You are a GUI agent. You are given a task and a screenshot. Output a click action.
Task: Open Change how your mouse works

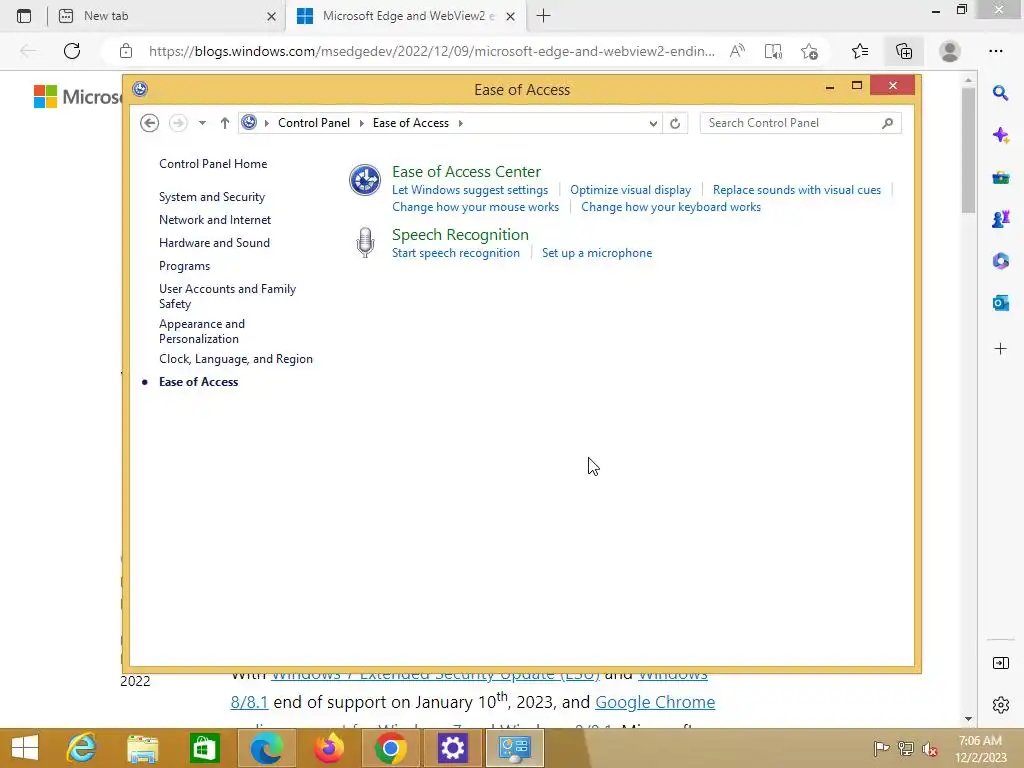(475, 207)
